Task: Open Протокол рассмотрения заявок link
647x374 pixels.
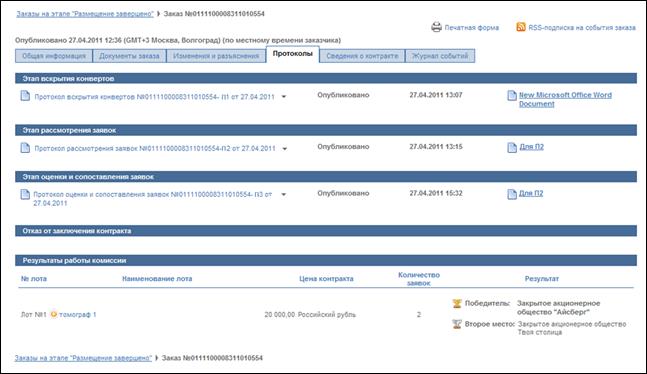Action: pyautogui.click(x=155, y=149)
